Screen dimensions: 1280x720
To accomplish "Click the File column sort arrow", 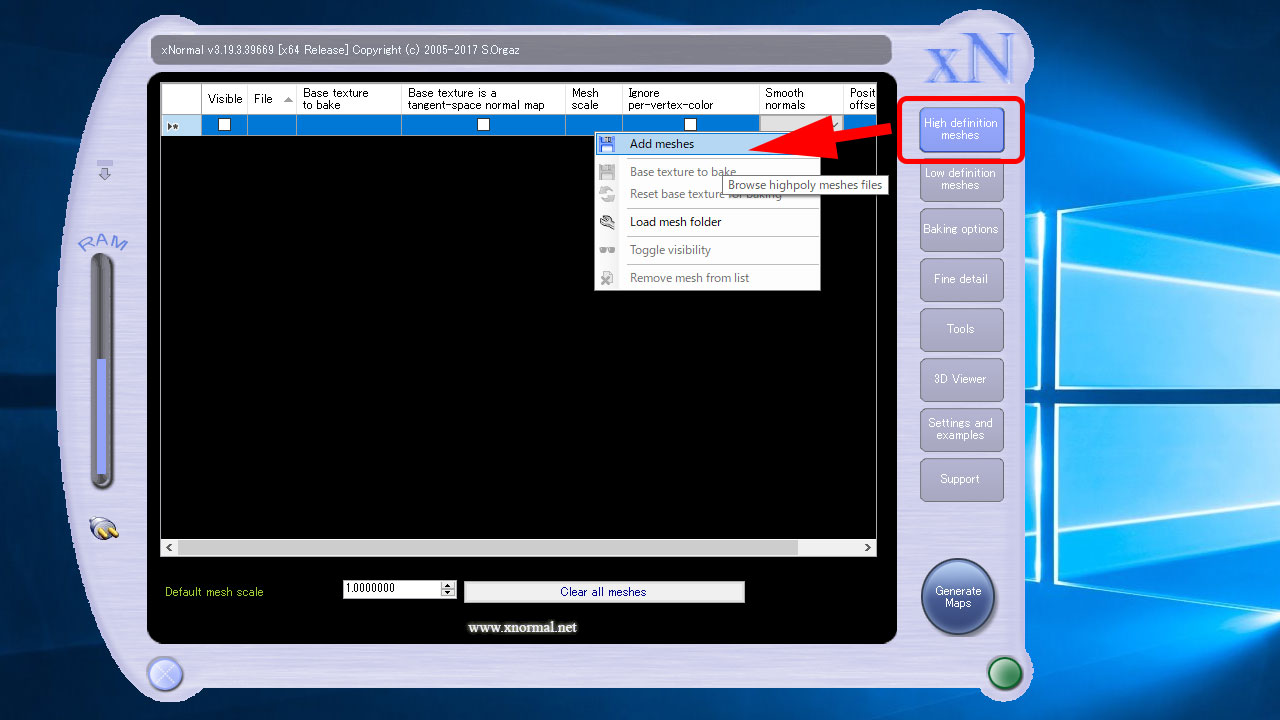I will [288, 99].
